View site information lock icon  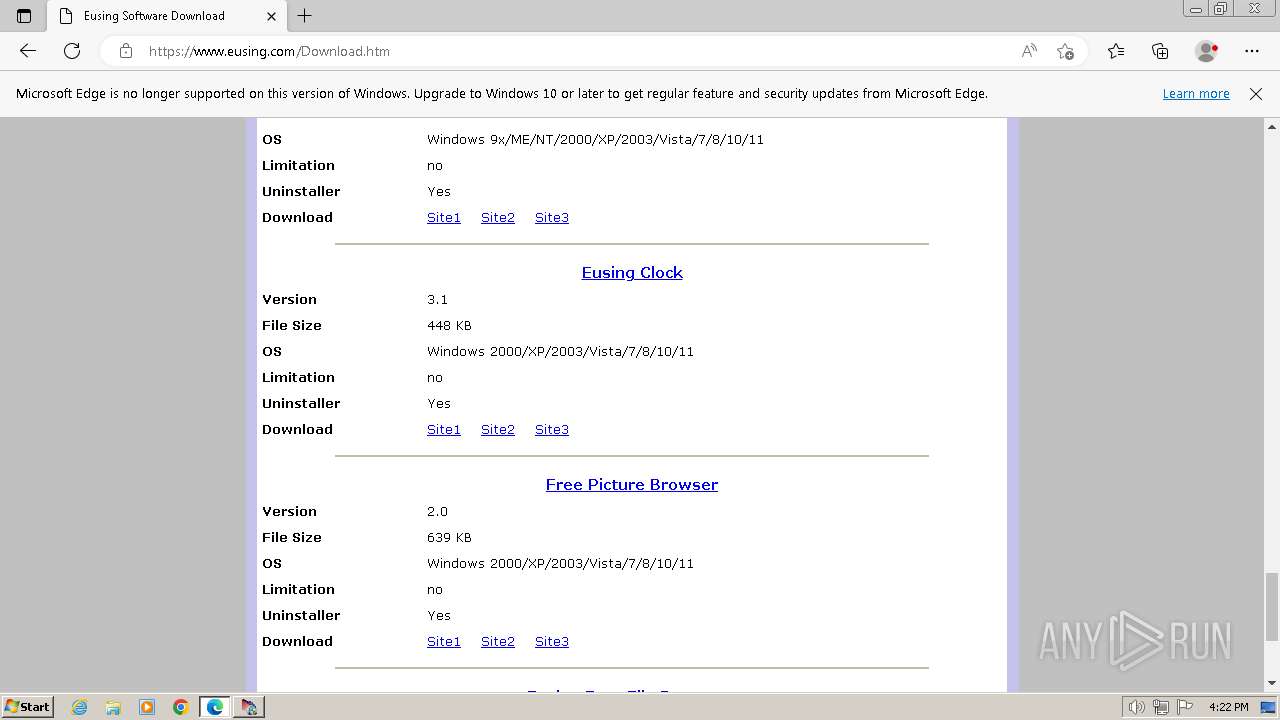pyautogui.click(x=126, y=51)
